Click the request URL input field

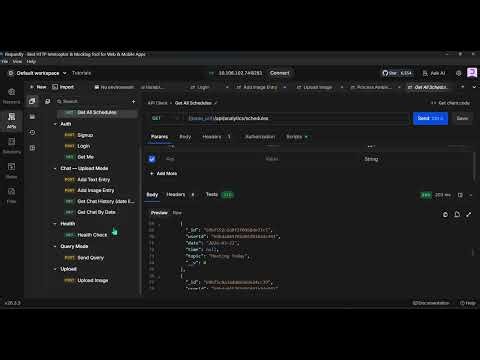297,118
